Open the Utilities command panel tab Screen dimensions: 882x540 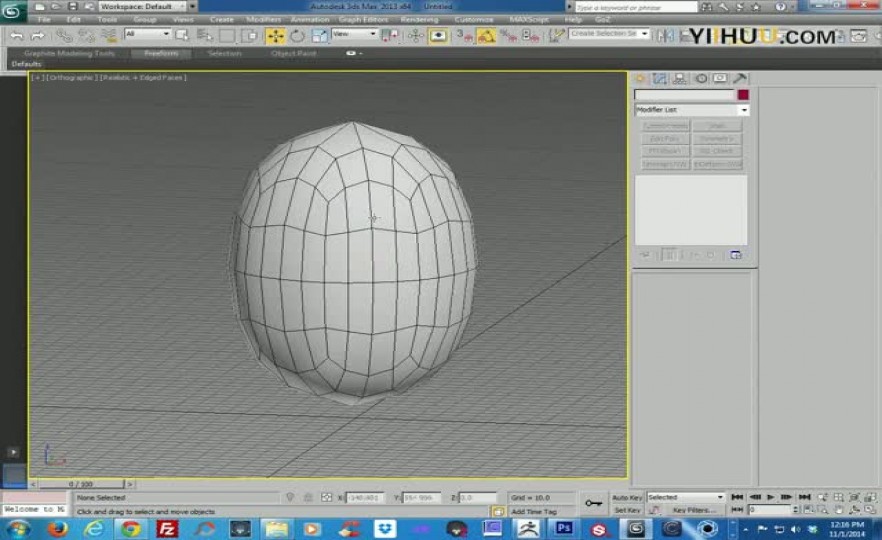point(740,79)
